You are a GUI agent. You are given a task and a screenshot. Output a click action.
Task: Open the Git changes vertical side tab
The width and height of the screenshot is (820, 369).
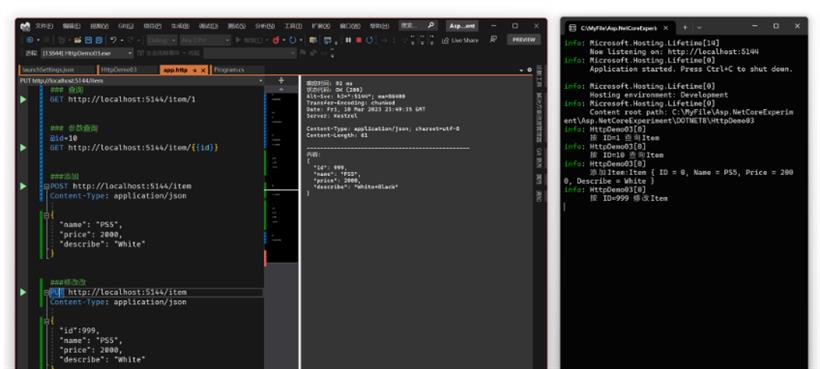coord(539,157)
